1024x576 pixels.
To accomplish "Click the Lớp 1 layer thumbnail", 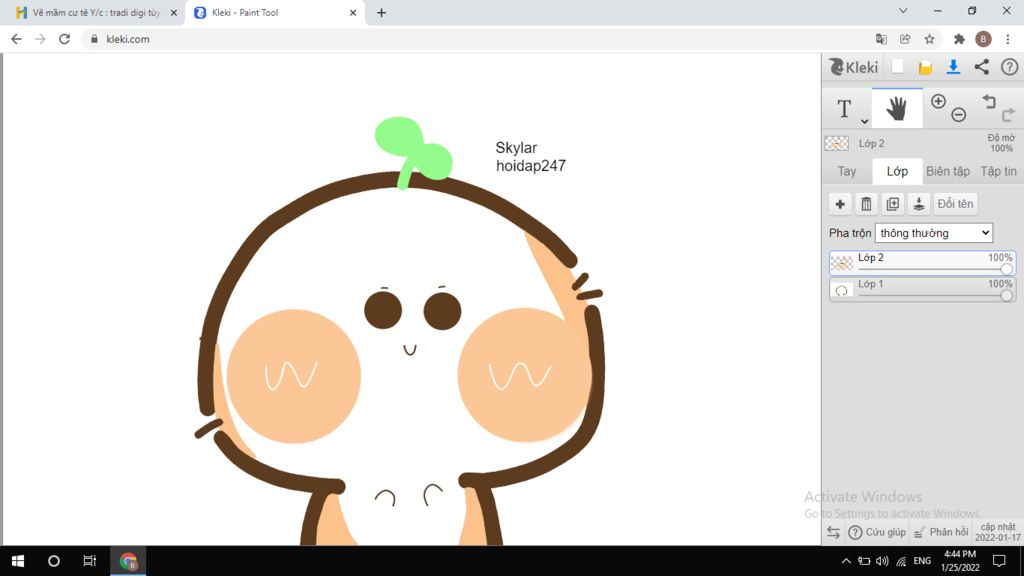I will 842,290.
